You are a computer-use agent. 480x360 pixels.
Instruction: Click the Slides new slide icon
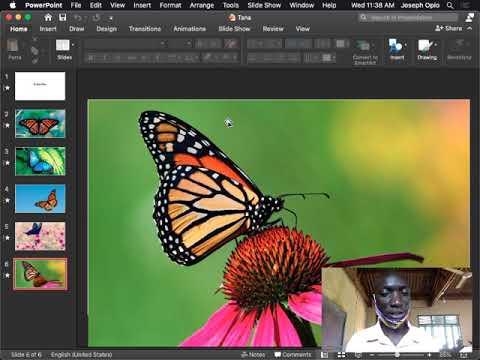click(x=63, y=45)
